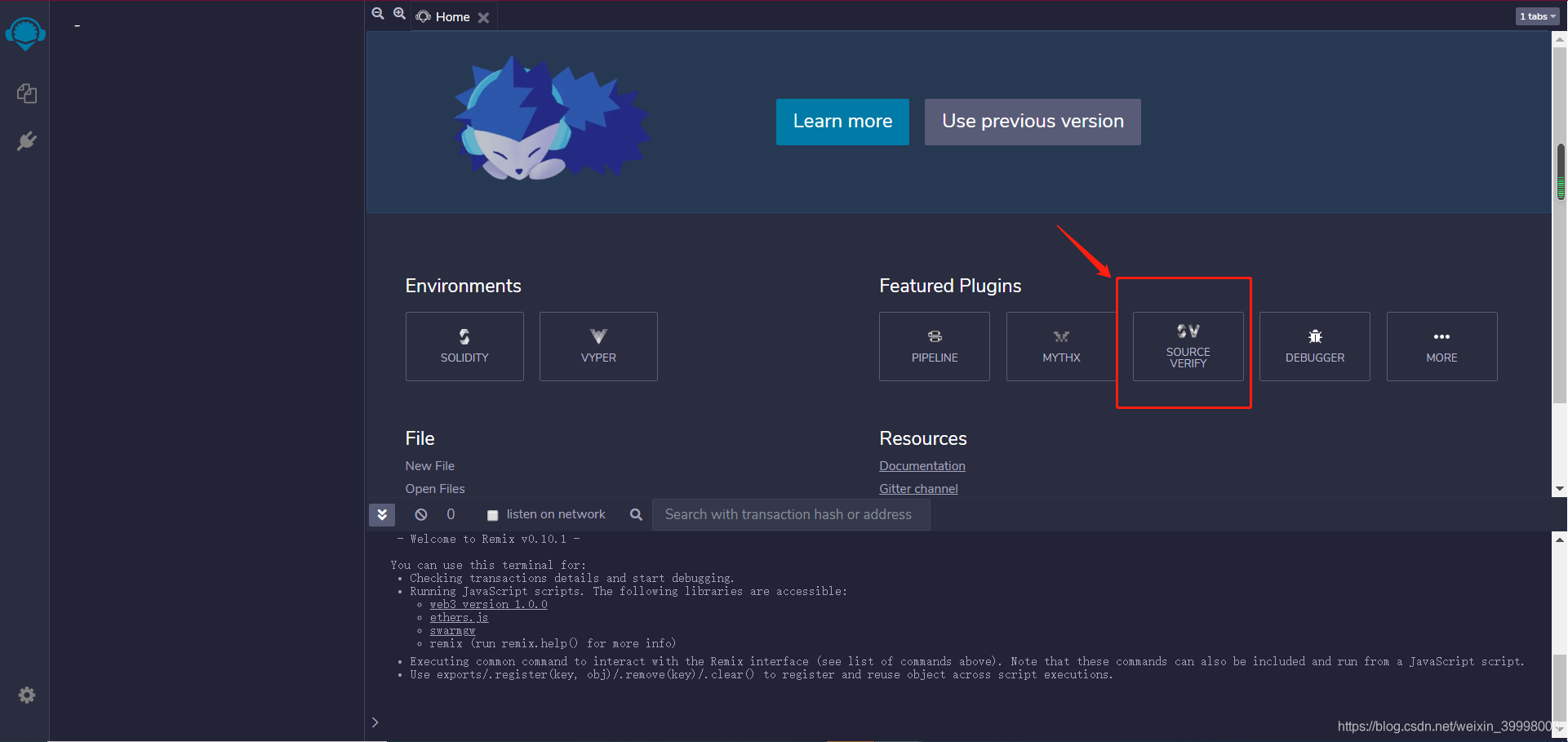Image resolution: width=1568 pixels, height=742 pixels.
Task: Open More featured plugins
Action: coord(1441,346)
